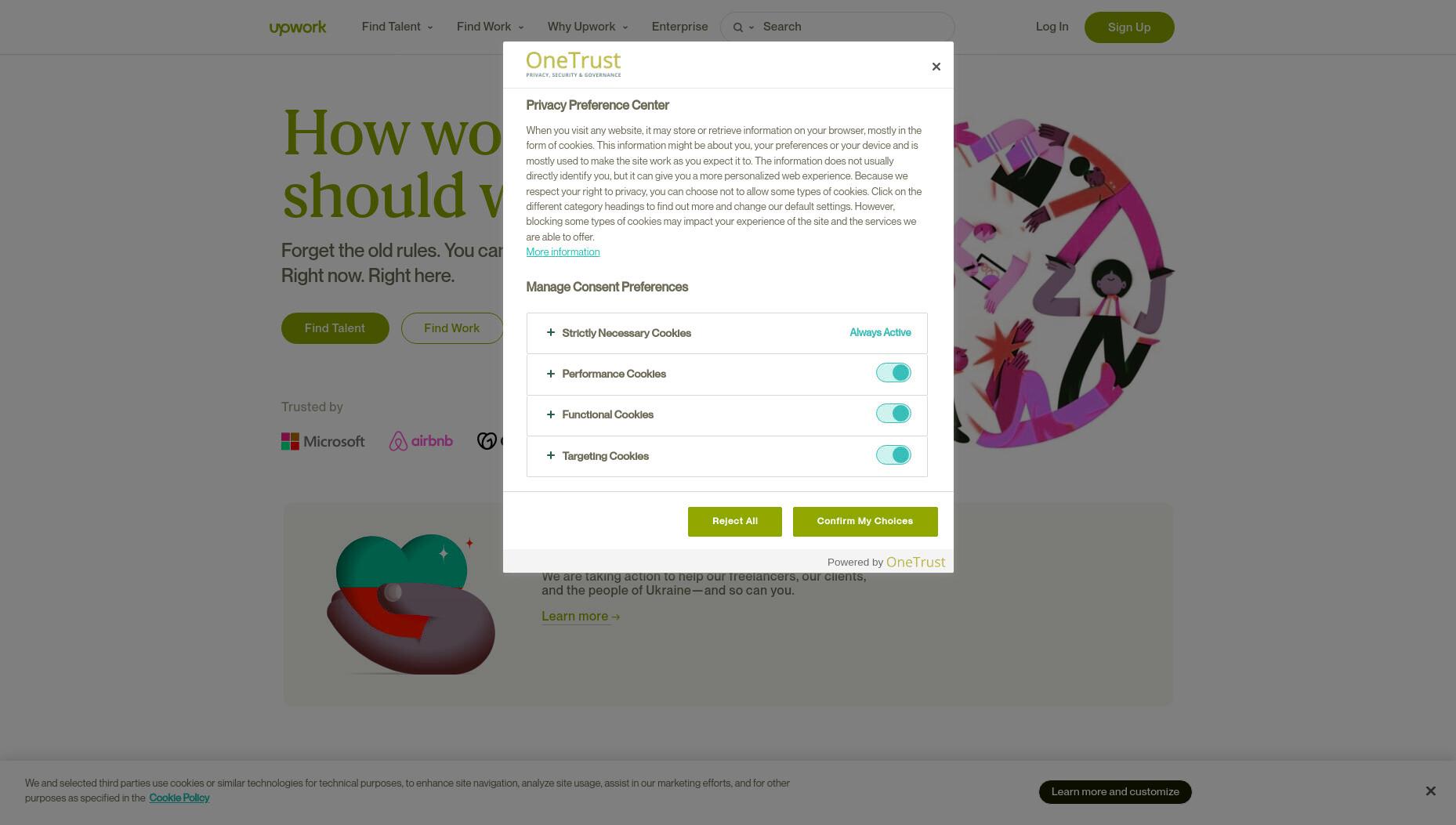Open the More information link

click(x=563, y=252)
